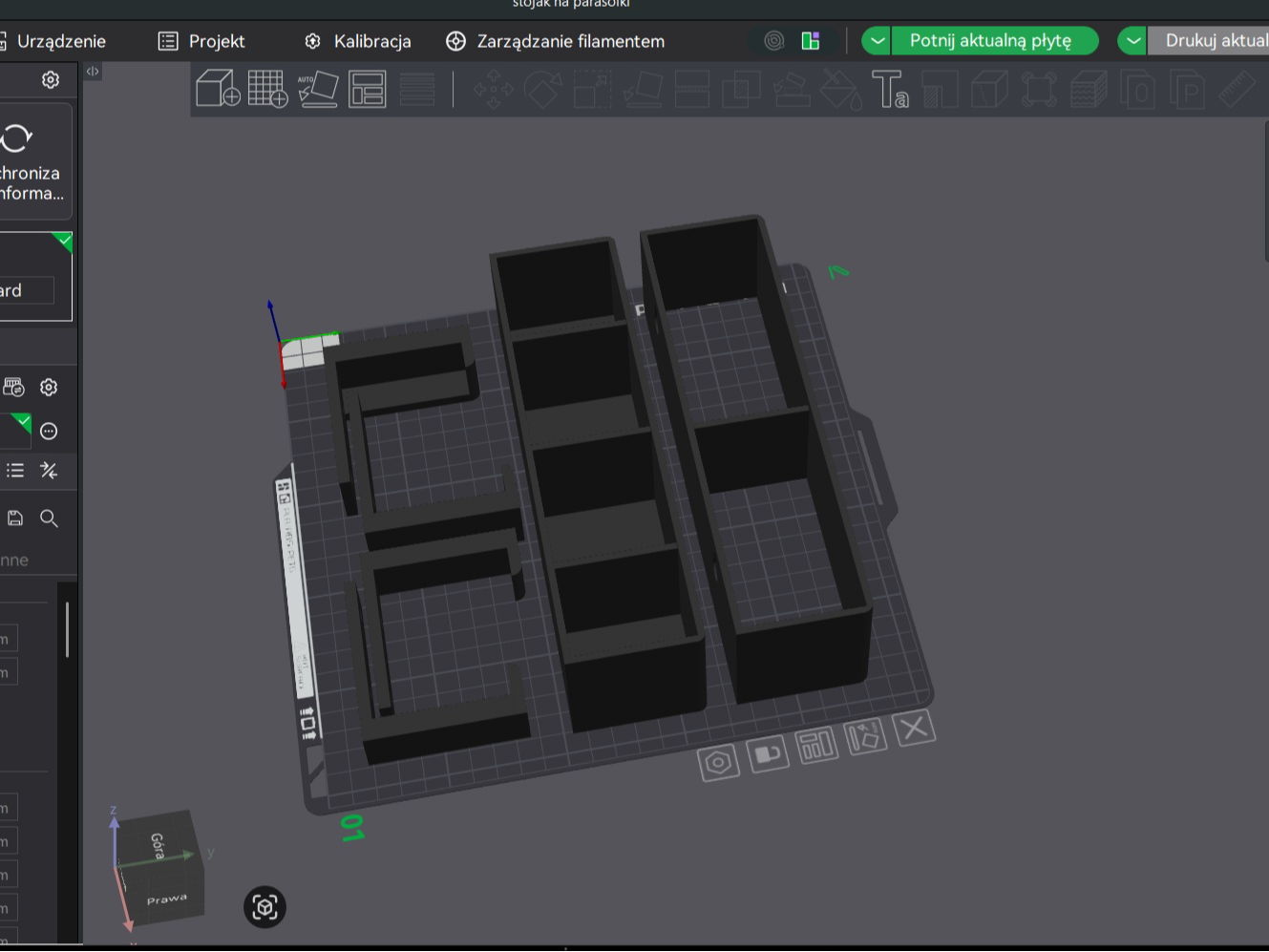Add a new plate with grid-plus icon
The image size is (1269, 952).
click(x=267, y=89)
